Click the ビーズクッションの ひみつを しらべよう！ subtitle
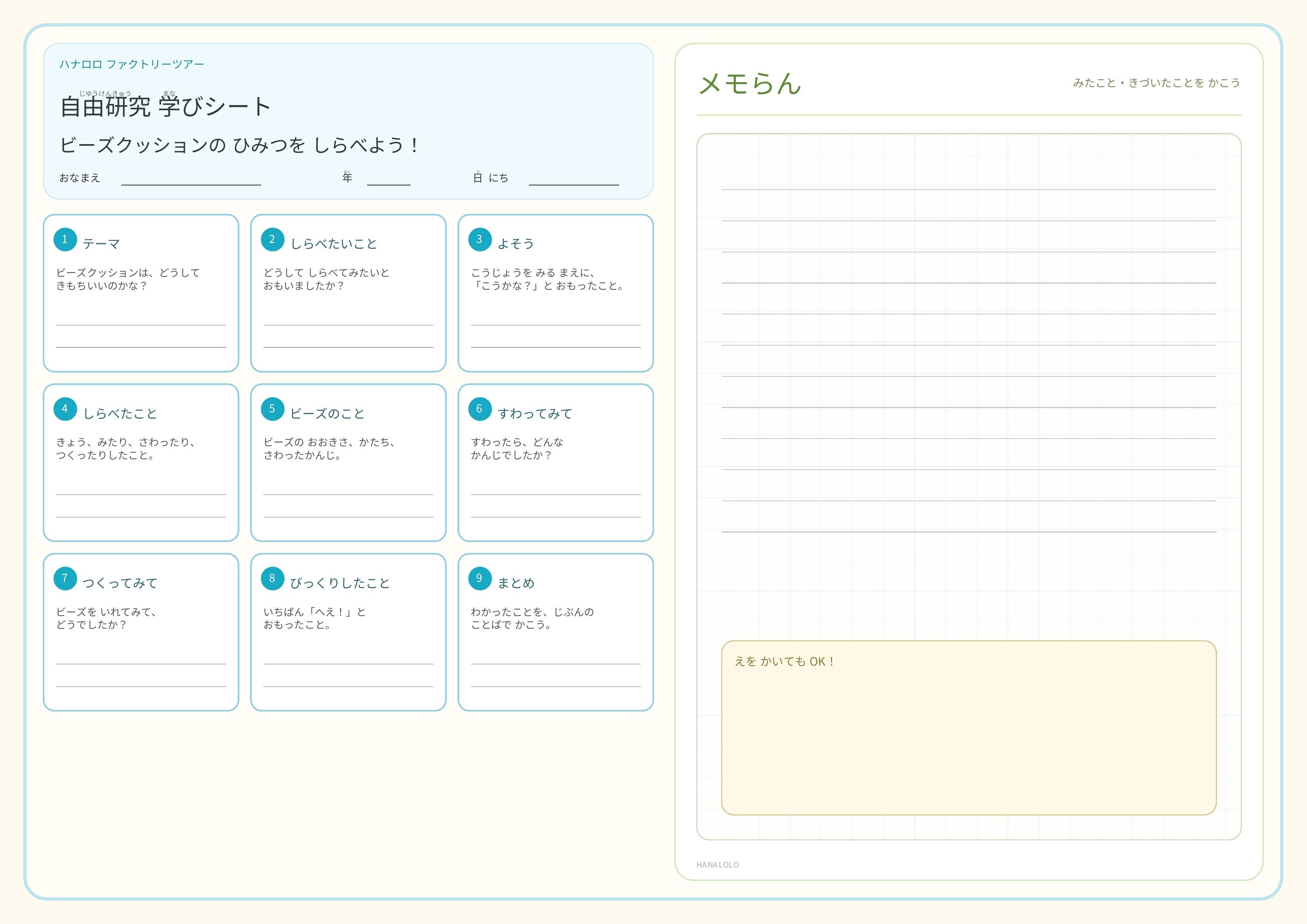 click(239, 145)
